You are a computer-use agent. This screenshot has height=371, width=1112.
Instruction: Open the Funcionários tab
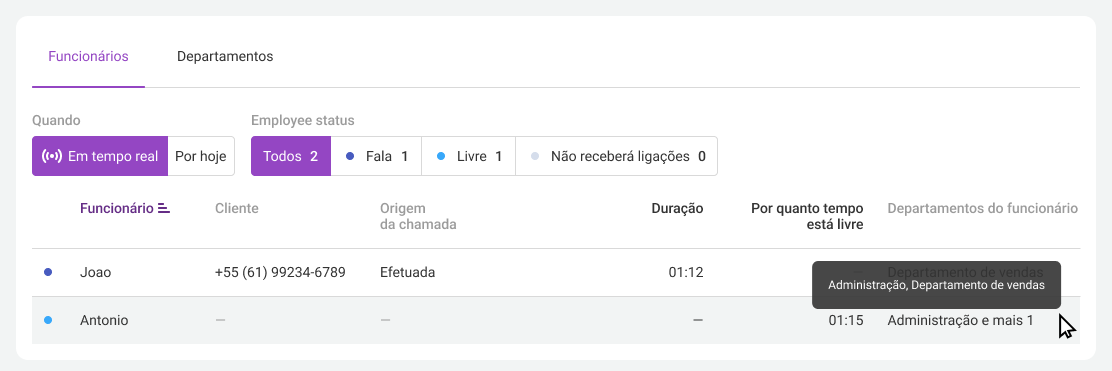(89, 57)
